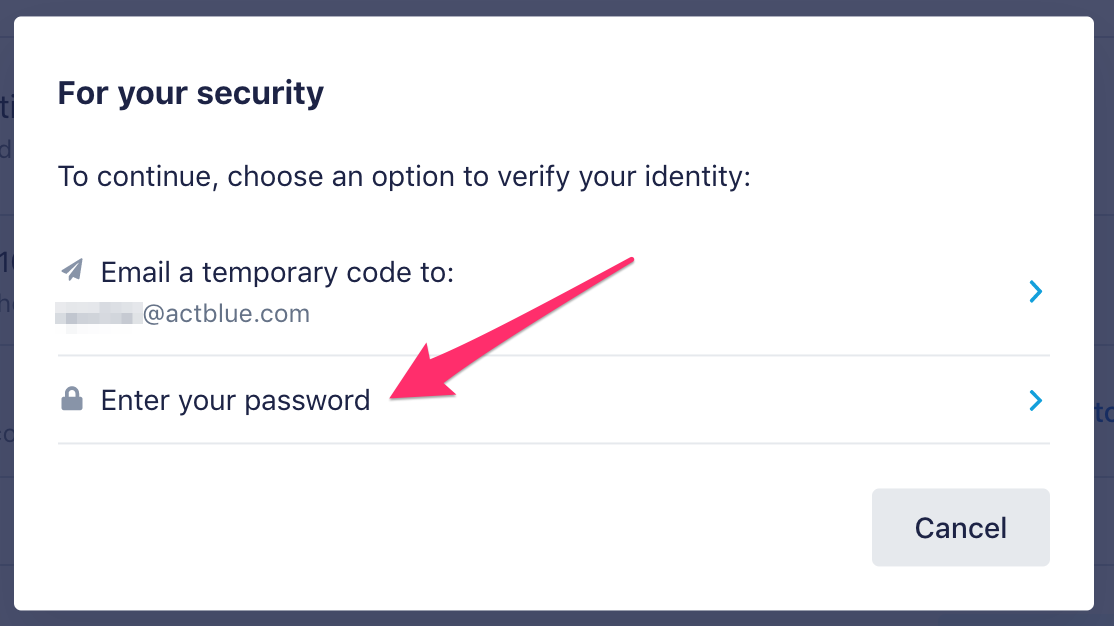Click the pixelated part of the email address

[98, 315]
